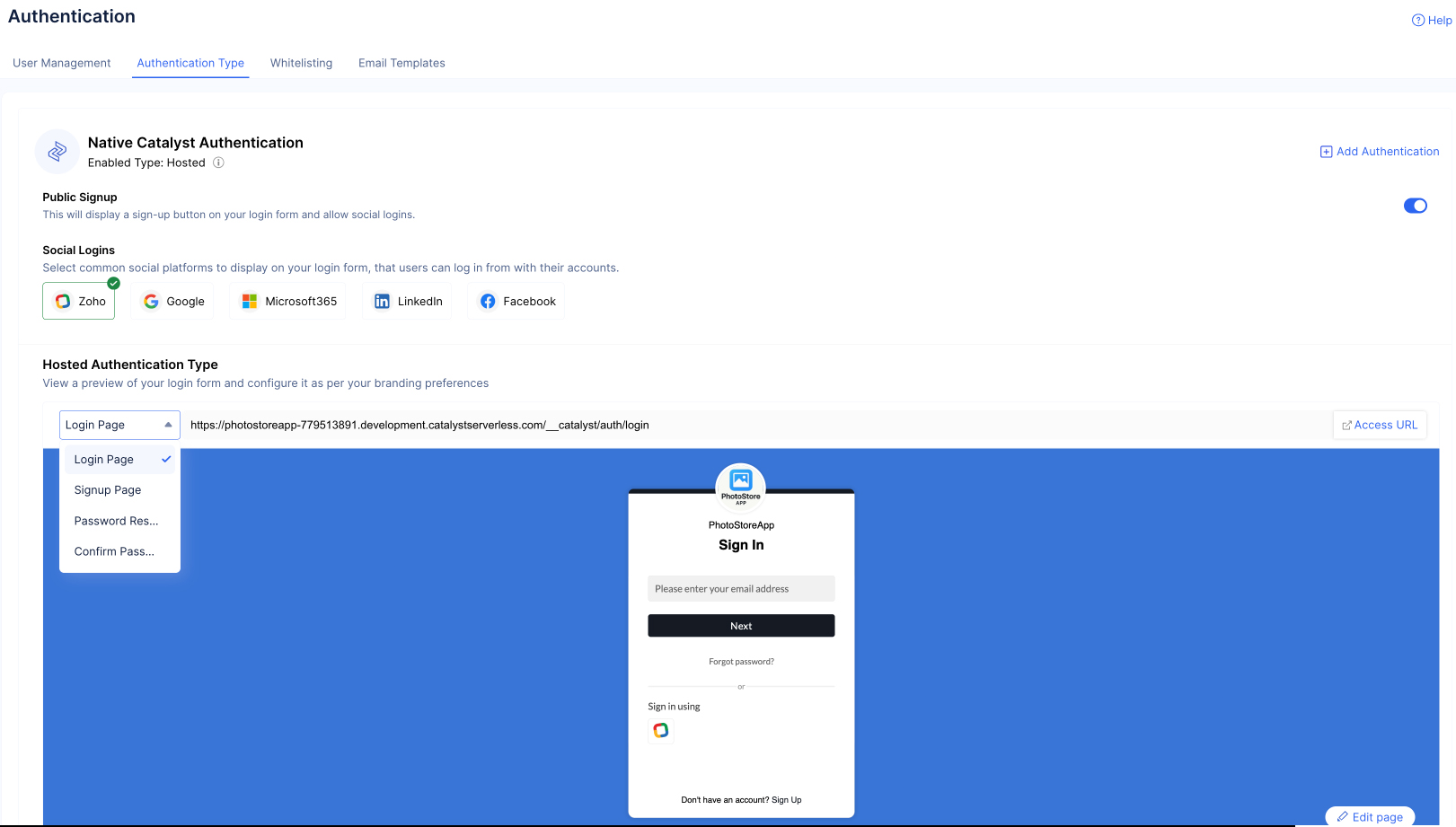Collapse the Login Page dropdown

point(119,425)
